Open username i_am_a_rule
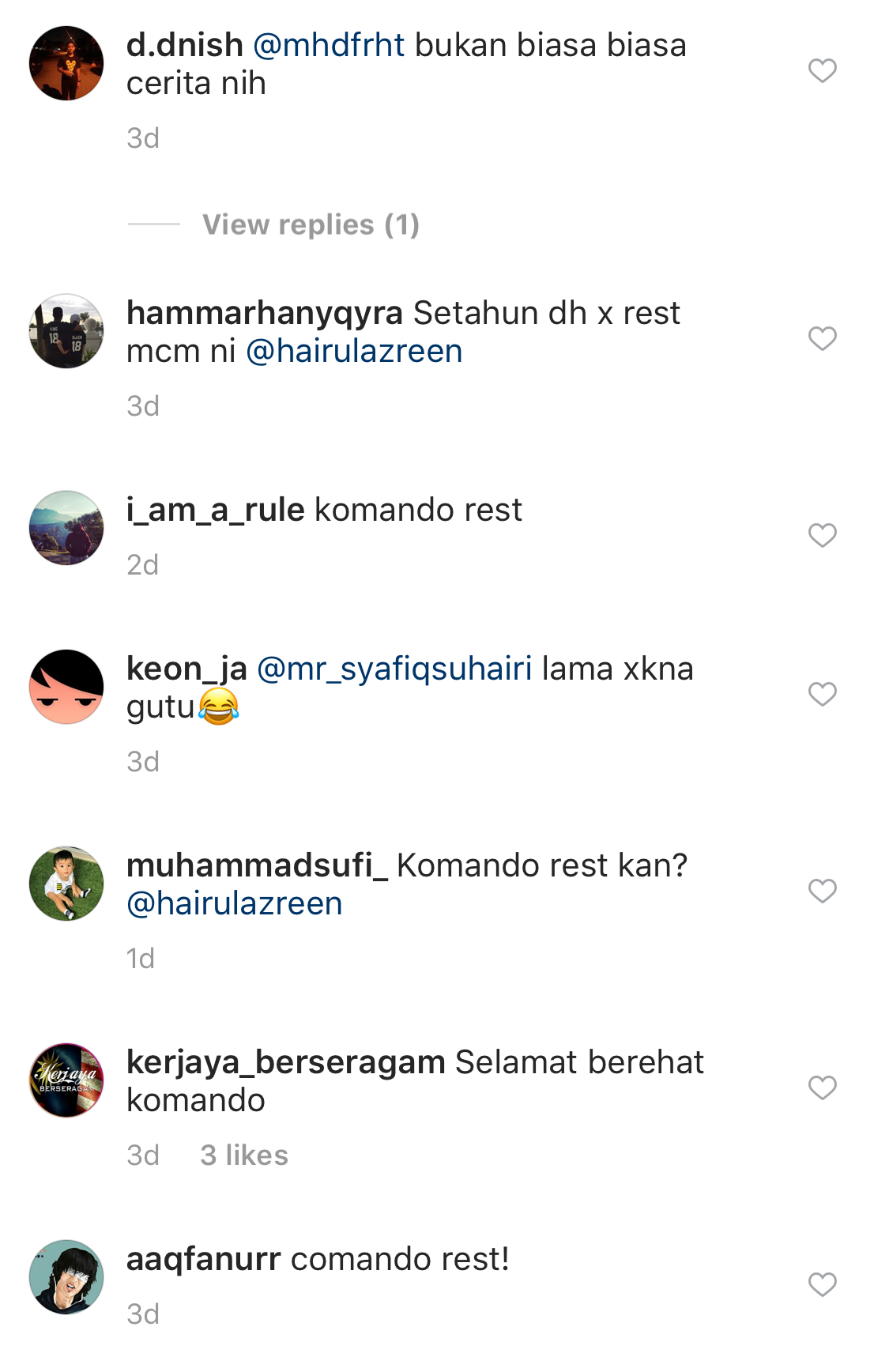The width and height of the screenshot is (889, 1372). coord(216,511)
